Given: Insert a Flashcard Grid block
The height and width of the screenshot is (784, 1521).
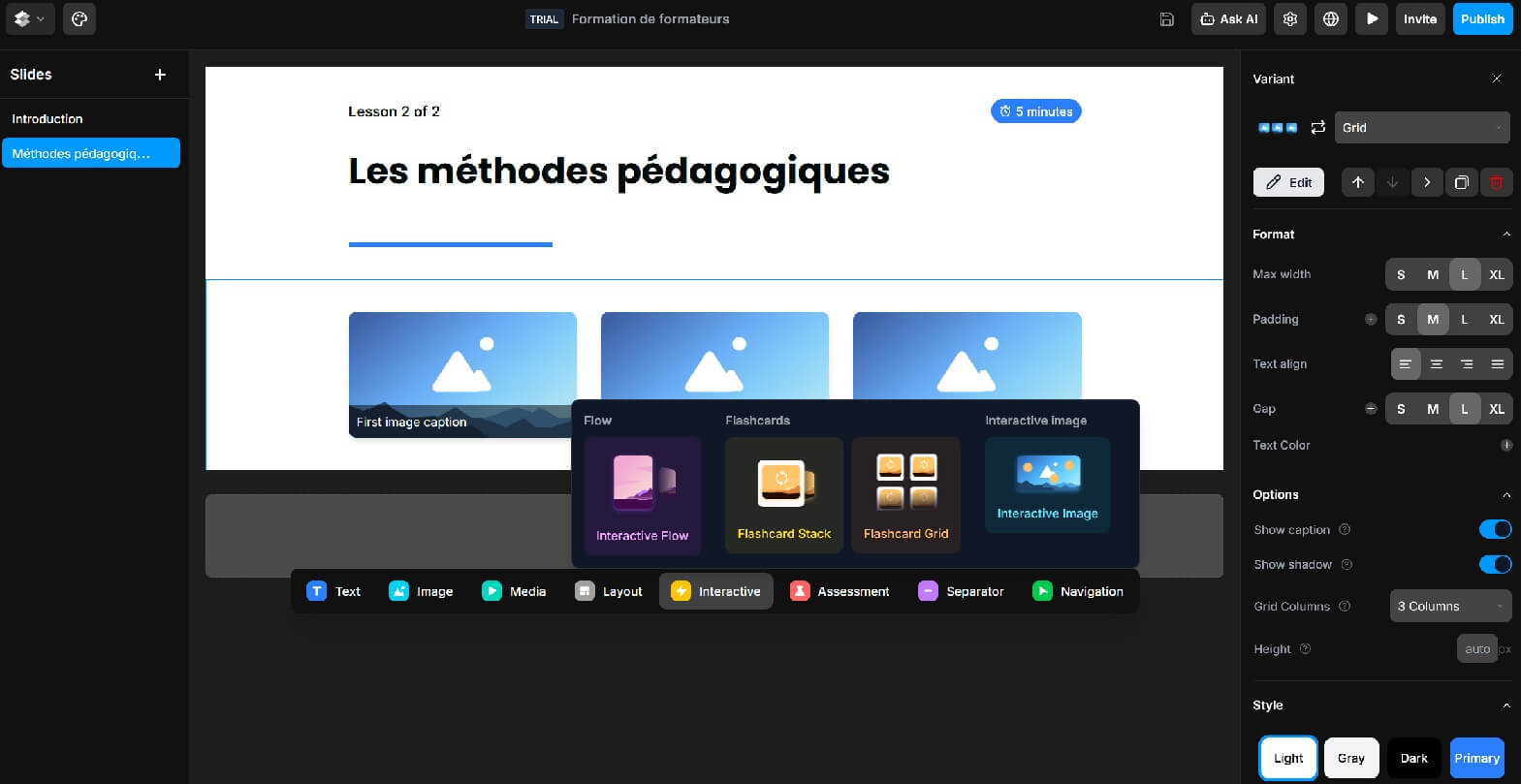Looking at the screenshot, I should coord(906,495).
